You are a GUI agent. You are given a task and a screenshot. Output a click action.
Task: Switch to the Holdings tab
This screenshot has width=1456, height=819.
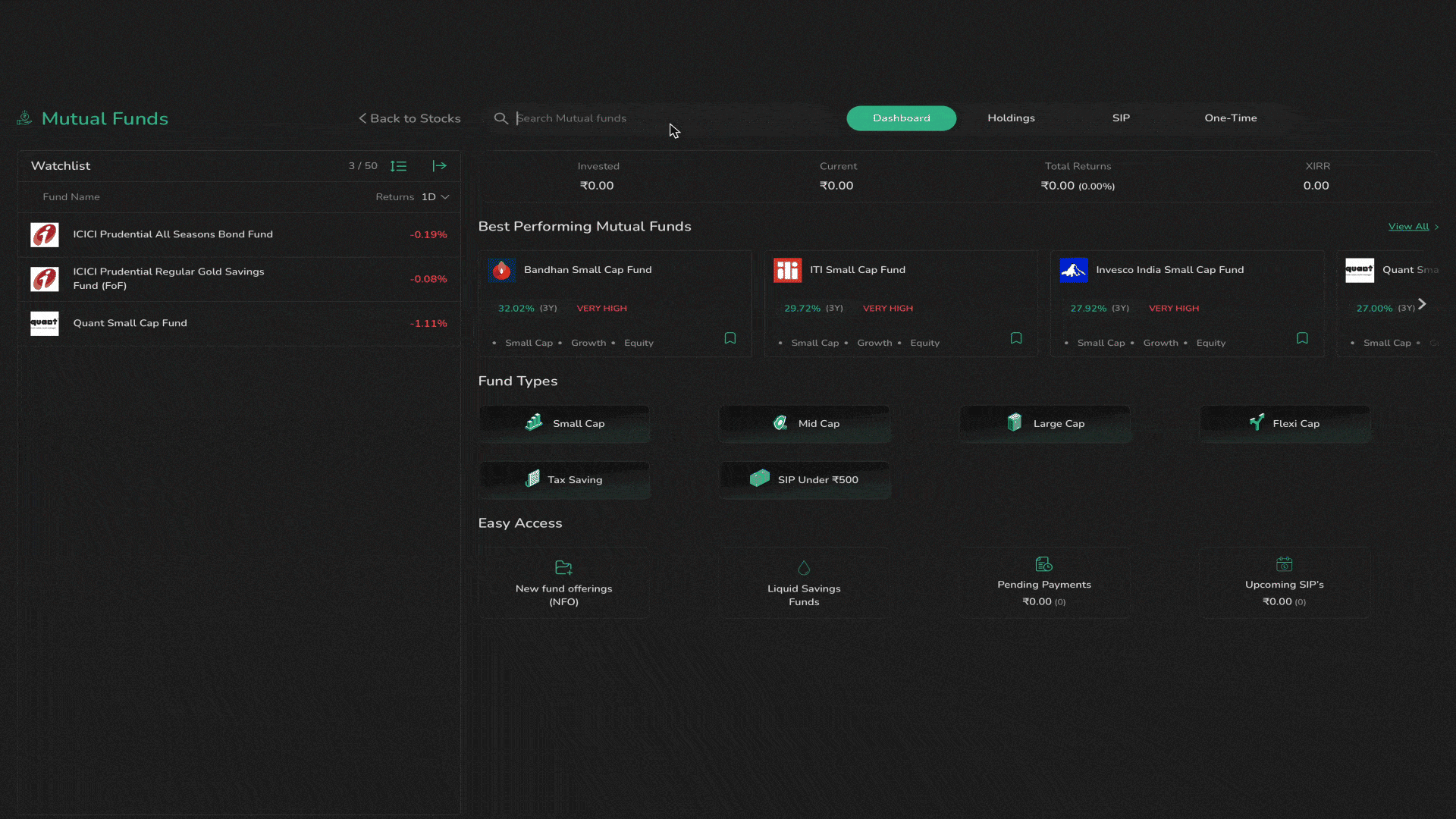pyautogui.click(x=1011, y=118)
